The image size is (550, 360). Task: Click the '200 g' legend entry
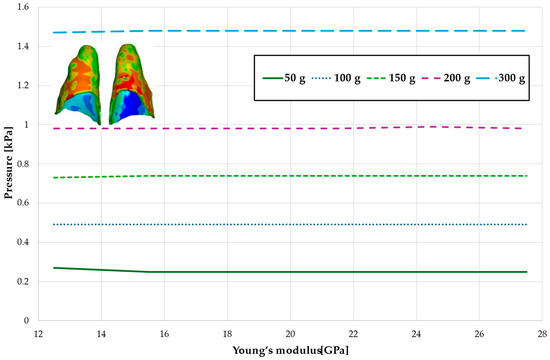(445, 78)
